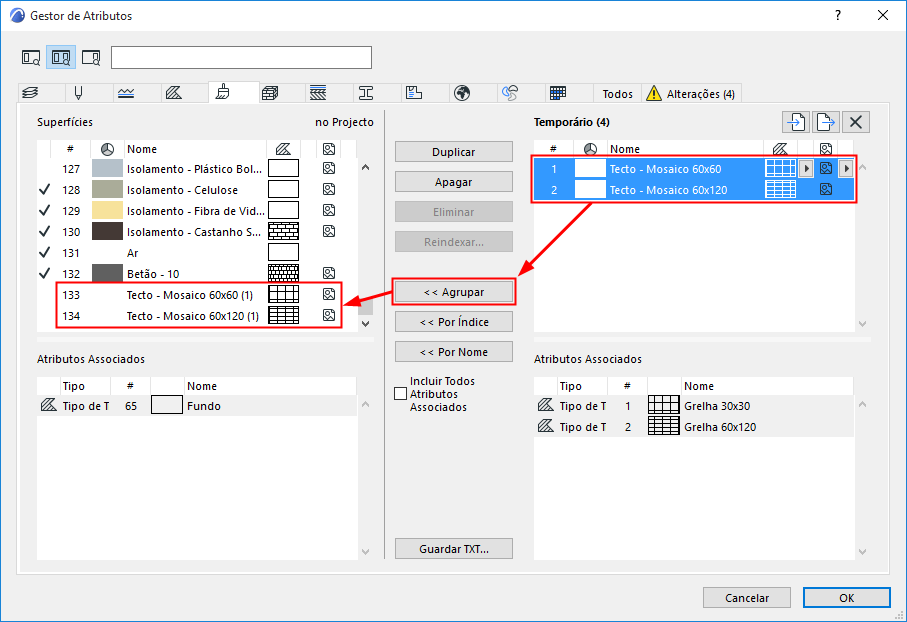Viewport: 907px width, 622px height.
Task: Click the << Por Nome button
Action: click(454, 352)
